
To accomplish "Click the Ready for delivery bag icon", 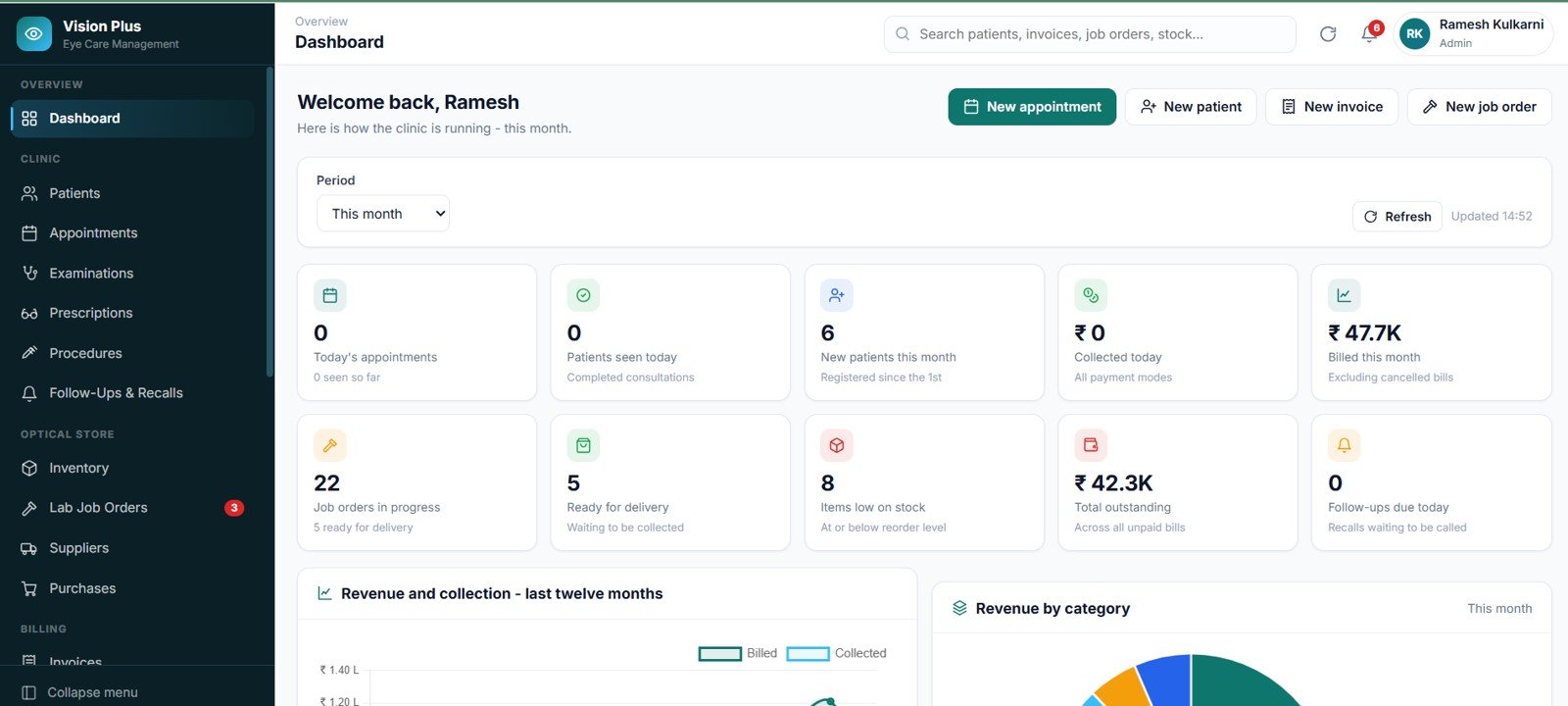I will [583, 445].
